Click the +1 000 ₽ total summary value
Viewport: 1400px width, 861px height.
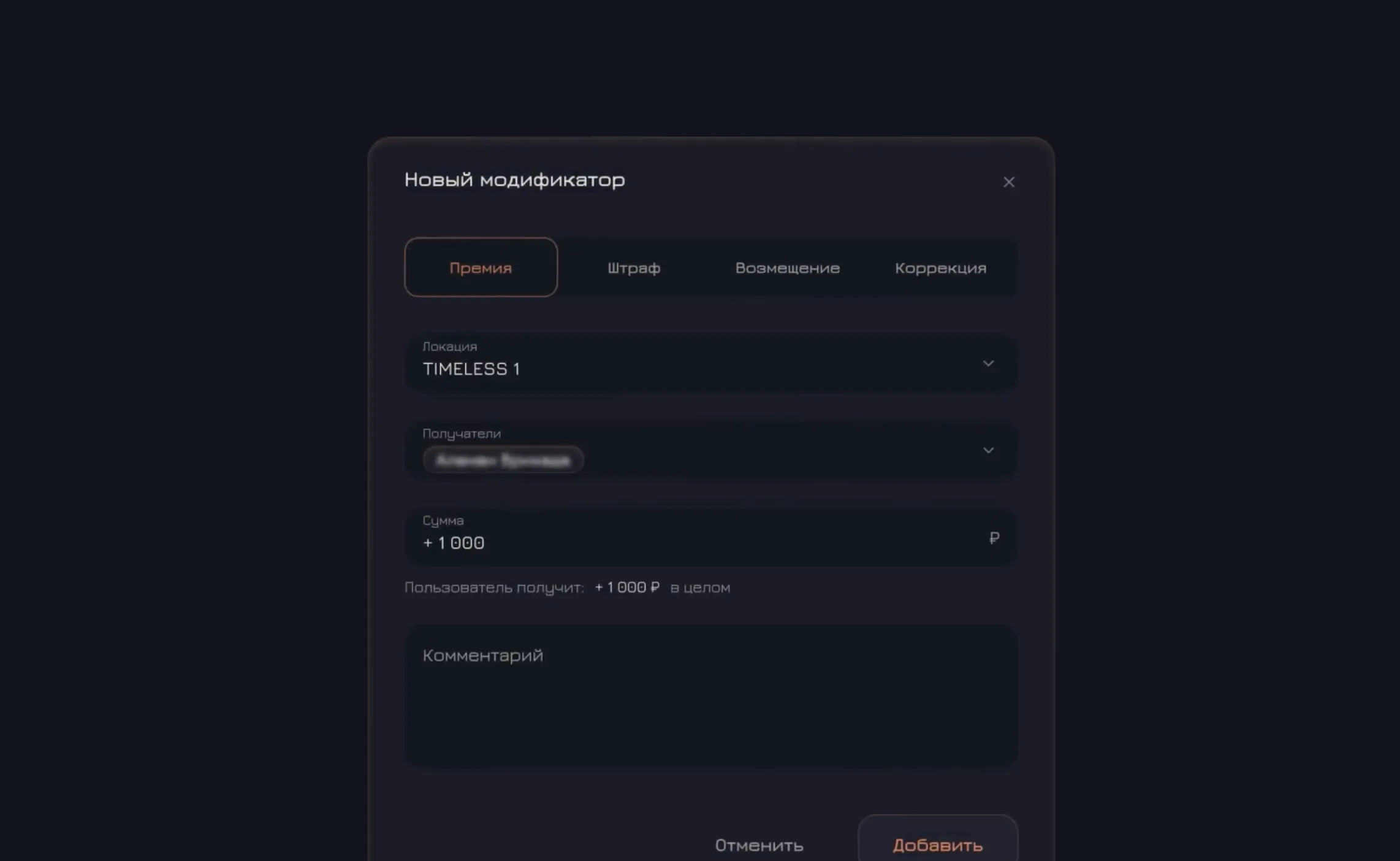point(626,587)
